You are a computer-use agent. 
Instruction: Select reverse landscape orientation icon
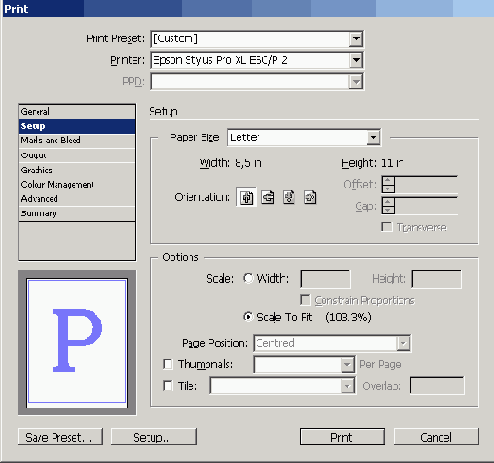tap(310, 197)
